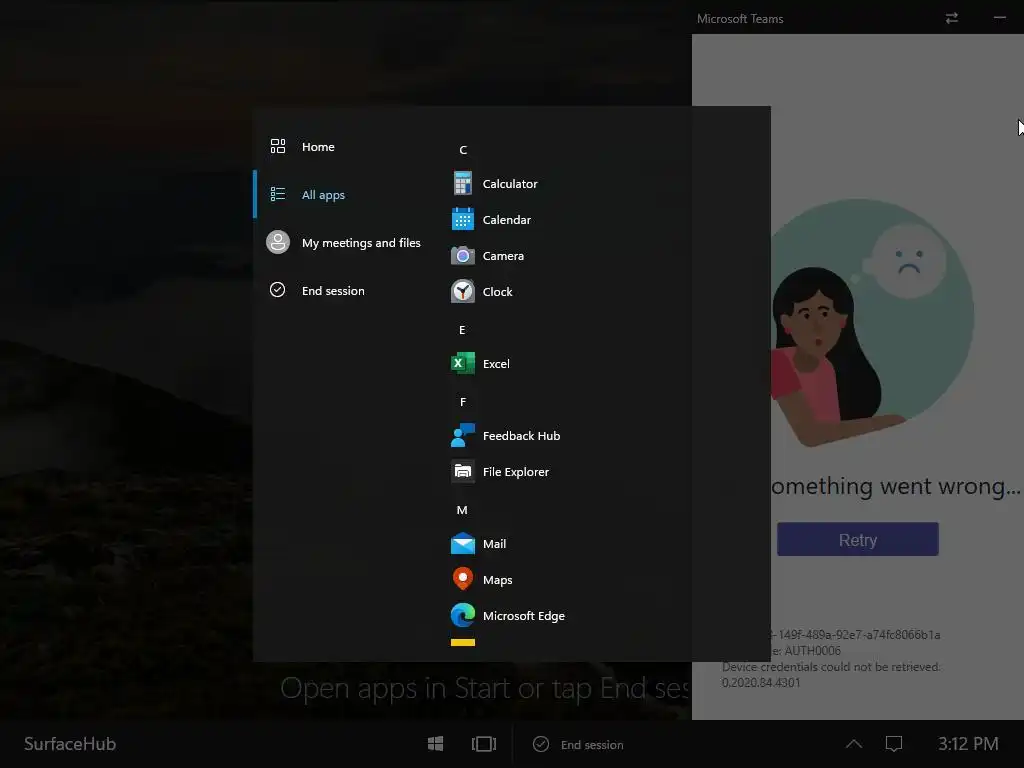Jump to letter F section header
This screenshot has width=1024, height=768.
tap(462, 402)
